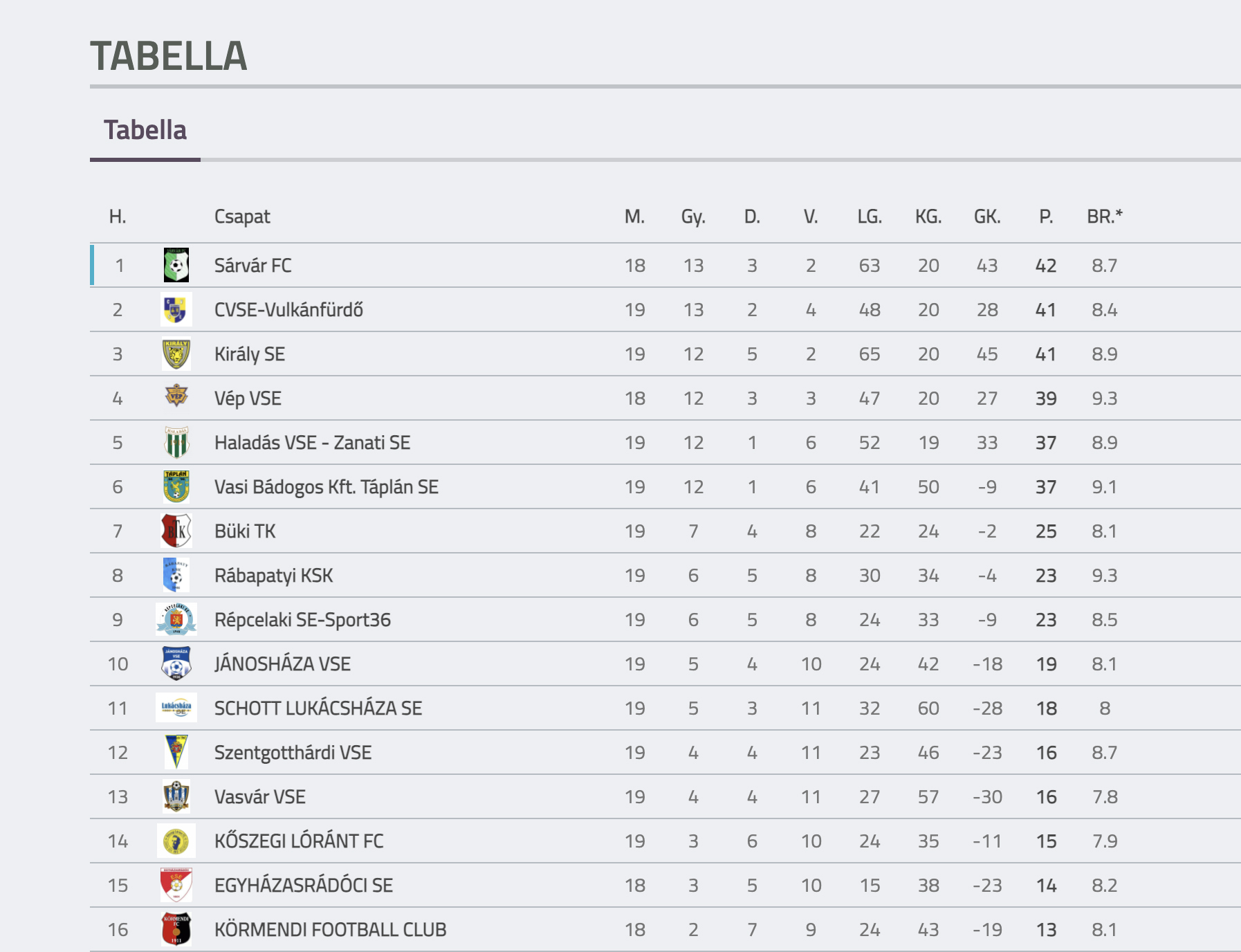Click the Körmendi Football Club badge

click(176, 929)
